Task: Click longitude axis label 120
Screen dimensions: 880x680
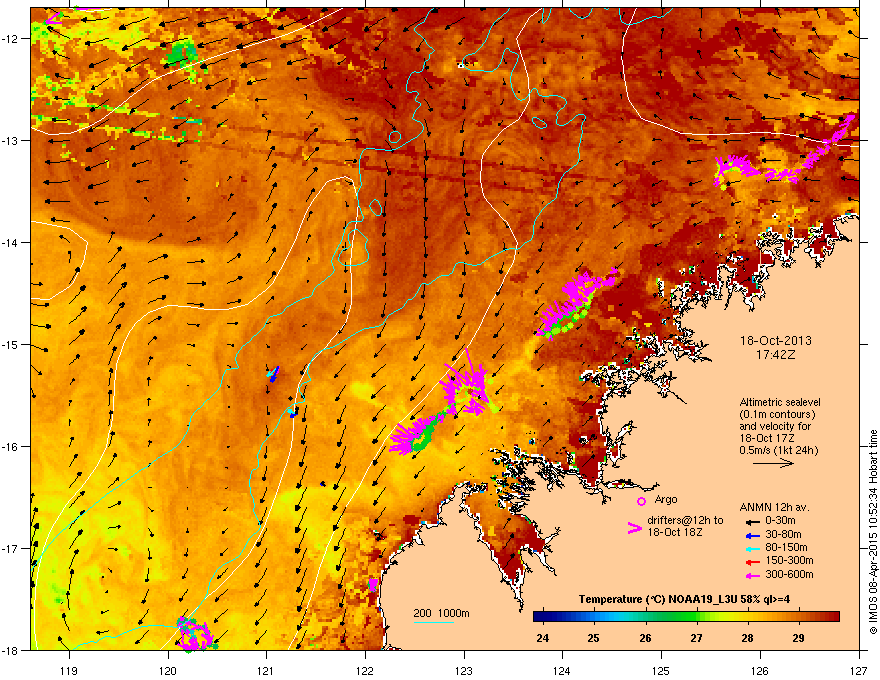Action: point(168,669)
